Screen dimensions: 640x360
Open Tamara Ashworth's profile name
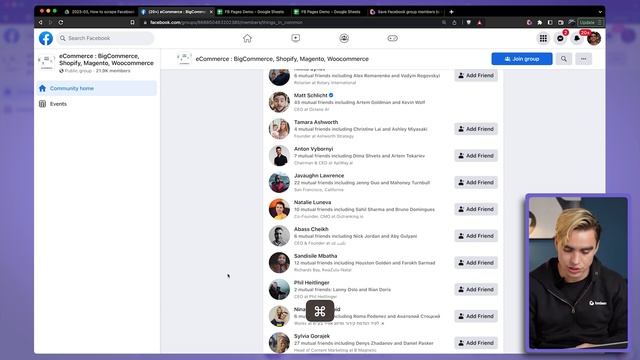pyautogui.click(x=316, y=122)
